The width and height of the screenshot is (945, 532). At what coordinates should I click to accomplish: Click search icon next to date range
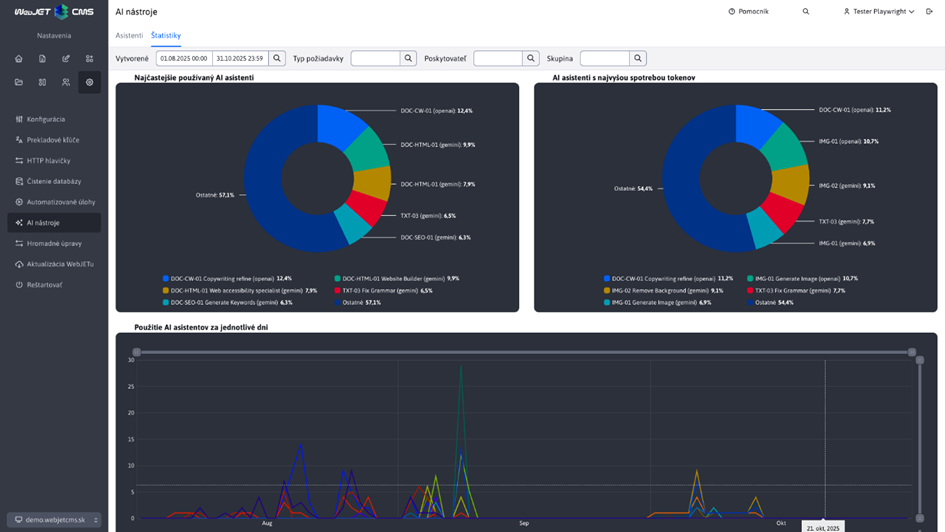pyautogui.click(x=278, y=59)
